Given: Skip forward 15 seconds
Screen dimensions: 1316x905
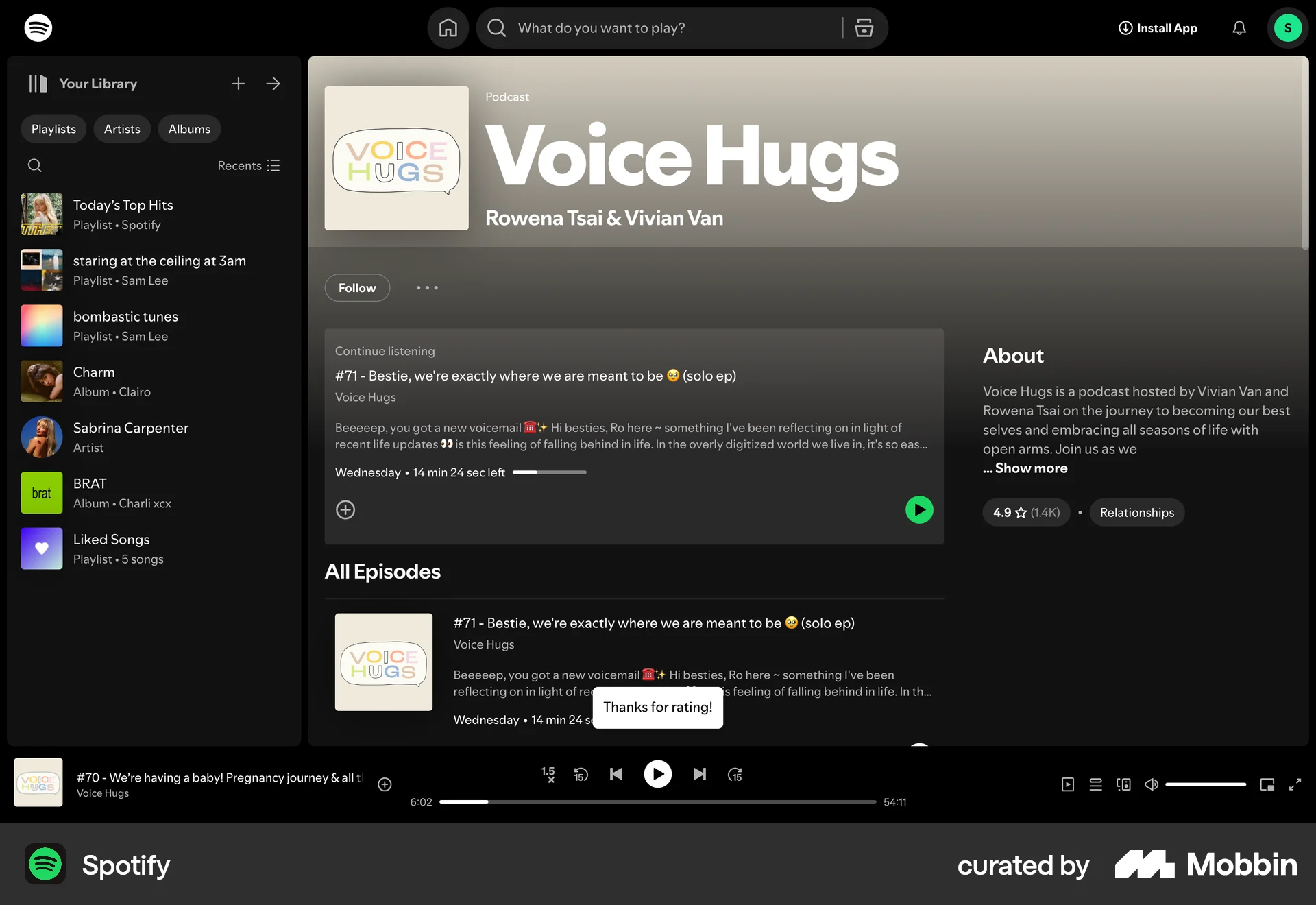Looking at the screenshot, I should coord(735,774).
